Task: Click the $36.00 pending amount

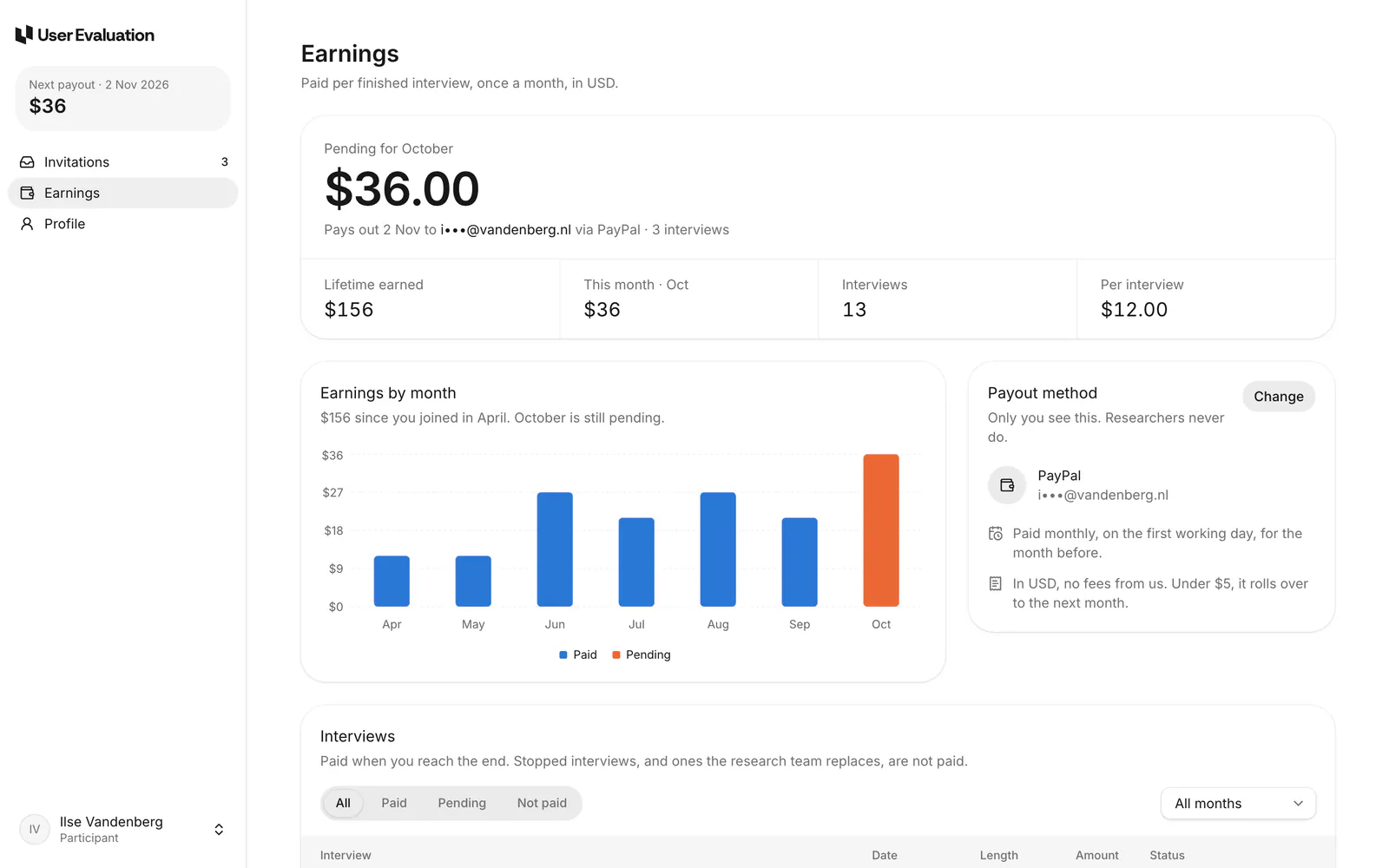Action: pyautogui.click(x=402, y=189)
